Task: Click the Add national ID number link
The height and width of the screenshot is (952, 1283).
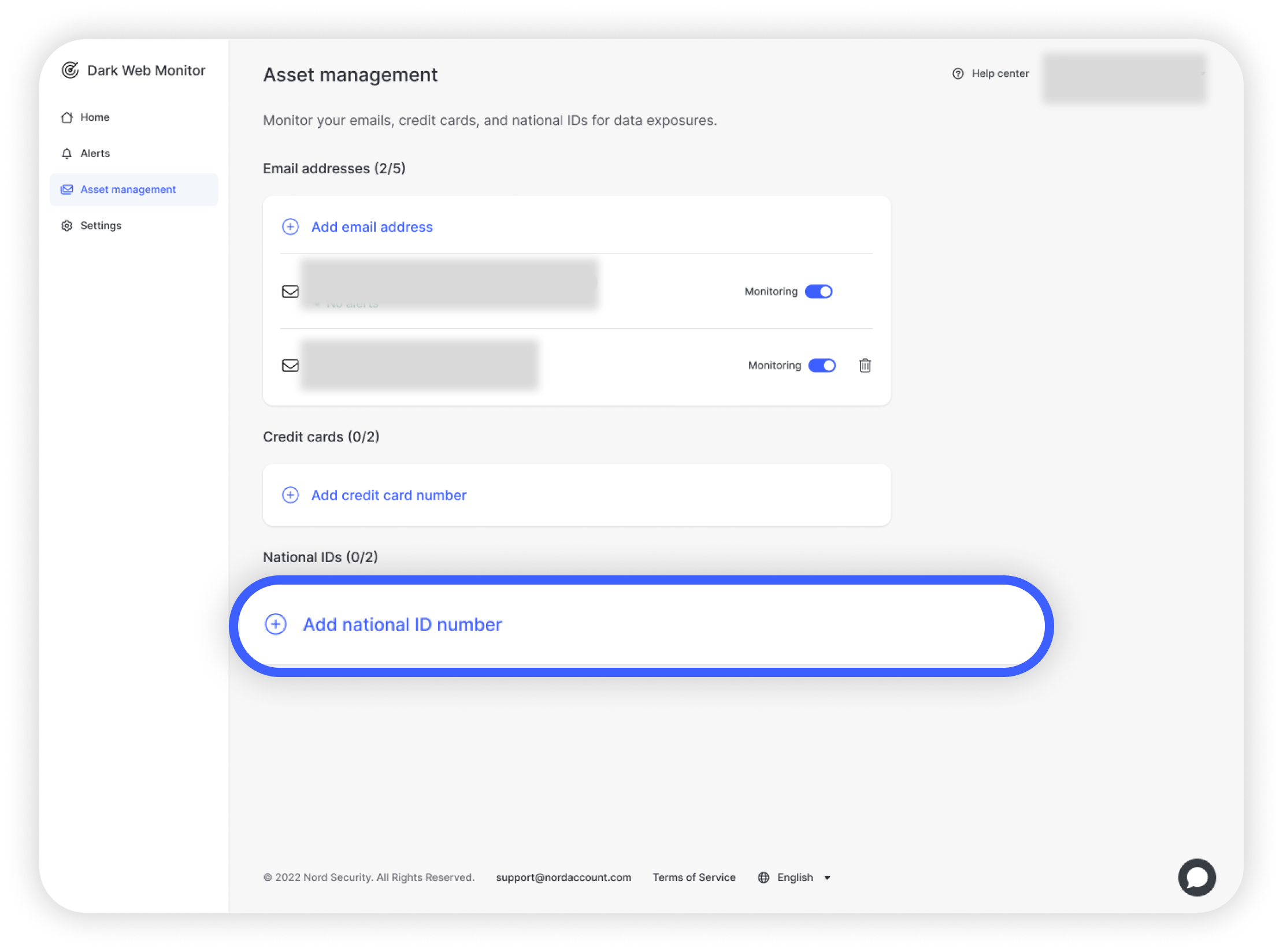Action: [x=402, y=624]
